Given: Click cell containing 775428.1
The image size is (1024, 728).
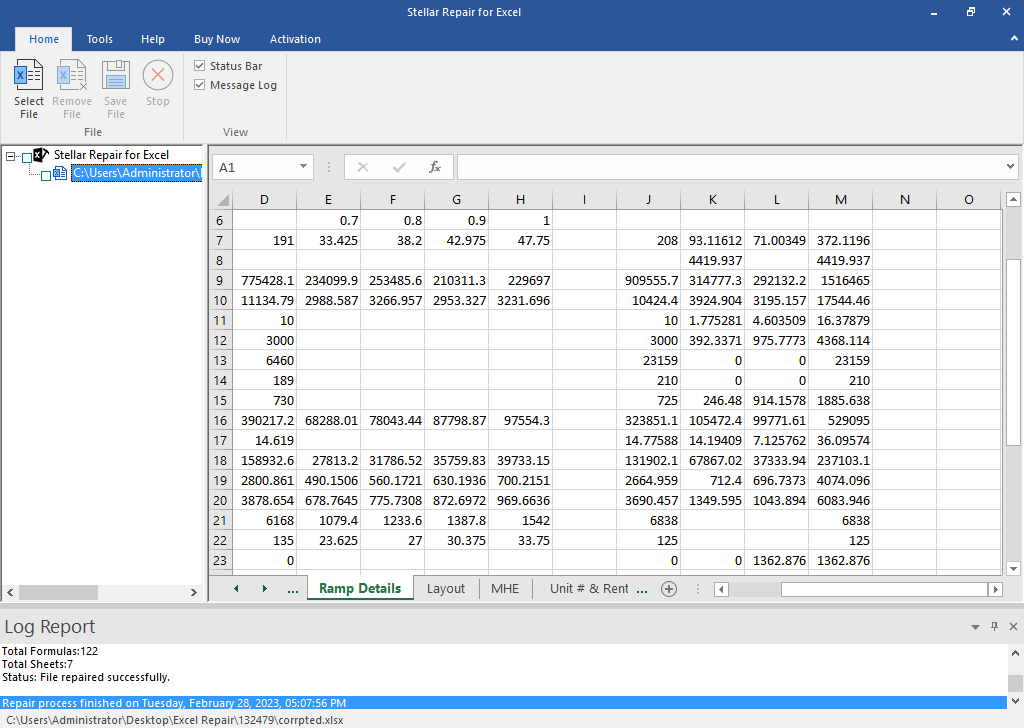Looking at the screenshot, I should pos(264,281).
